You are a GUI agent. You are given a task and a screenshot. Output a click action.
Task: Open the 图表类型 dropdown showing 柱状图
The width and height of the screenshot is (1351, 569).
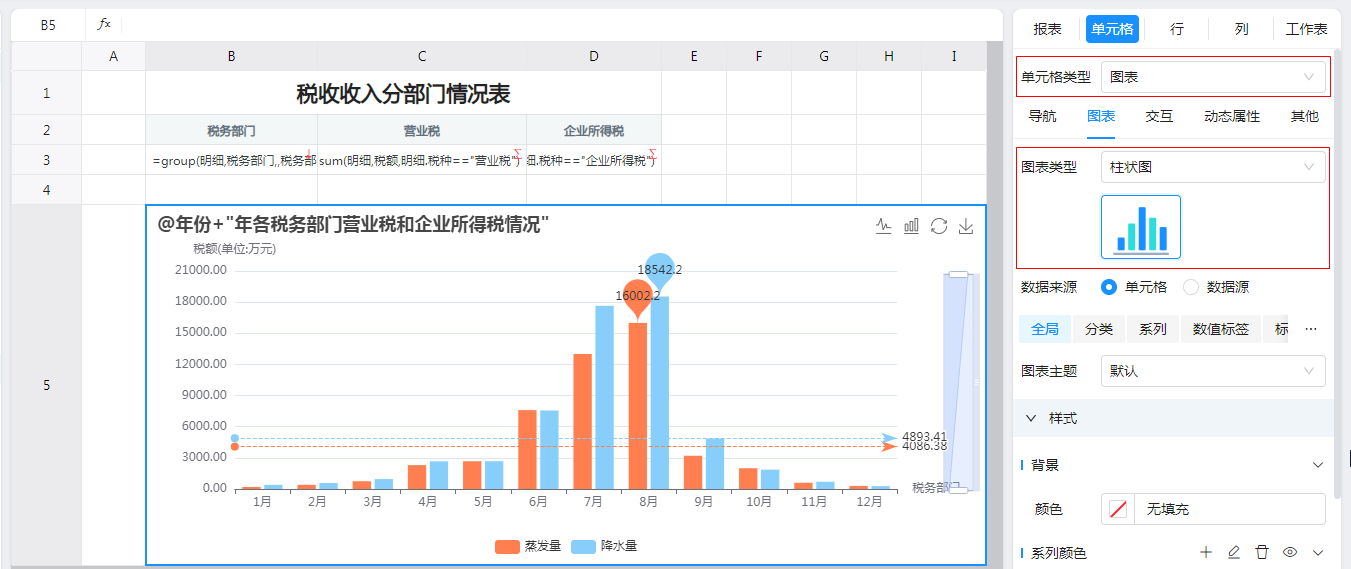click(1213, 167)
